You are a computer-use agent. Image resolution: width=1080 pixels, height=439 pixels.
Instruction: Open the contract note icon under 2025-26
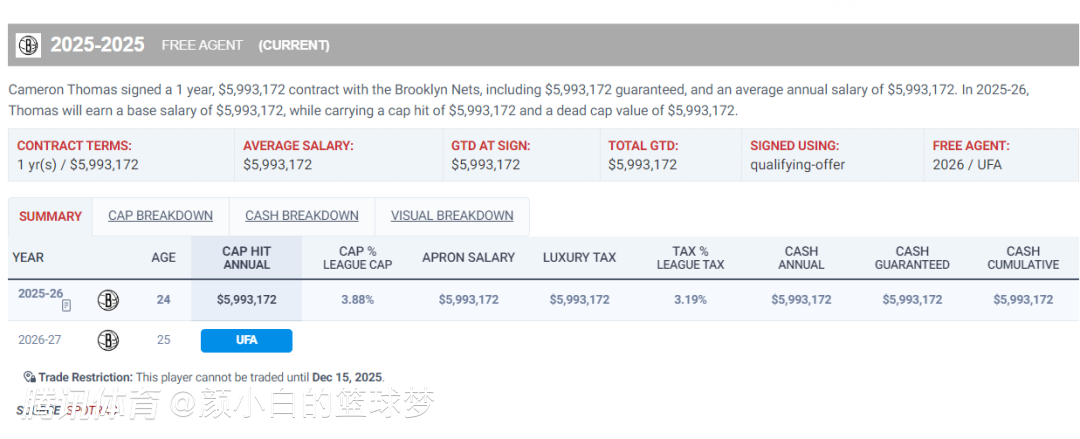coord(66,305)
